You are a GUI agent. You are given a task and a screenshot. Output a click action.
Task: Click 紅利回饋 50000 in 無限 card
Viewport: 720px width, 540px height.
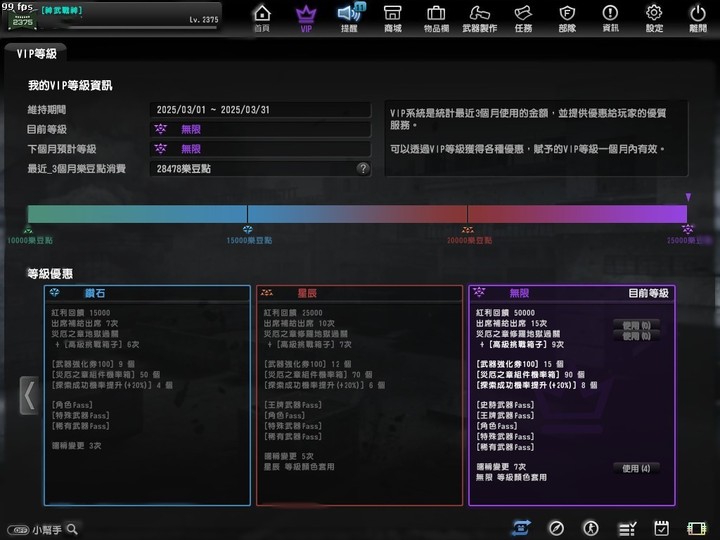pos(505,313)
